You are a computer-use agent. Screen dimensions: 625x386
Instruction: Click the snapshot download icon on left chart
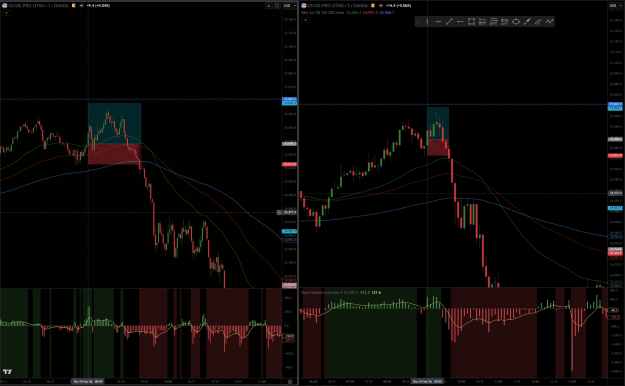pos(269,6)
